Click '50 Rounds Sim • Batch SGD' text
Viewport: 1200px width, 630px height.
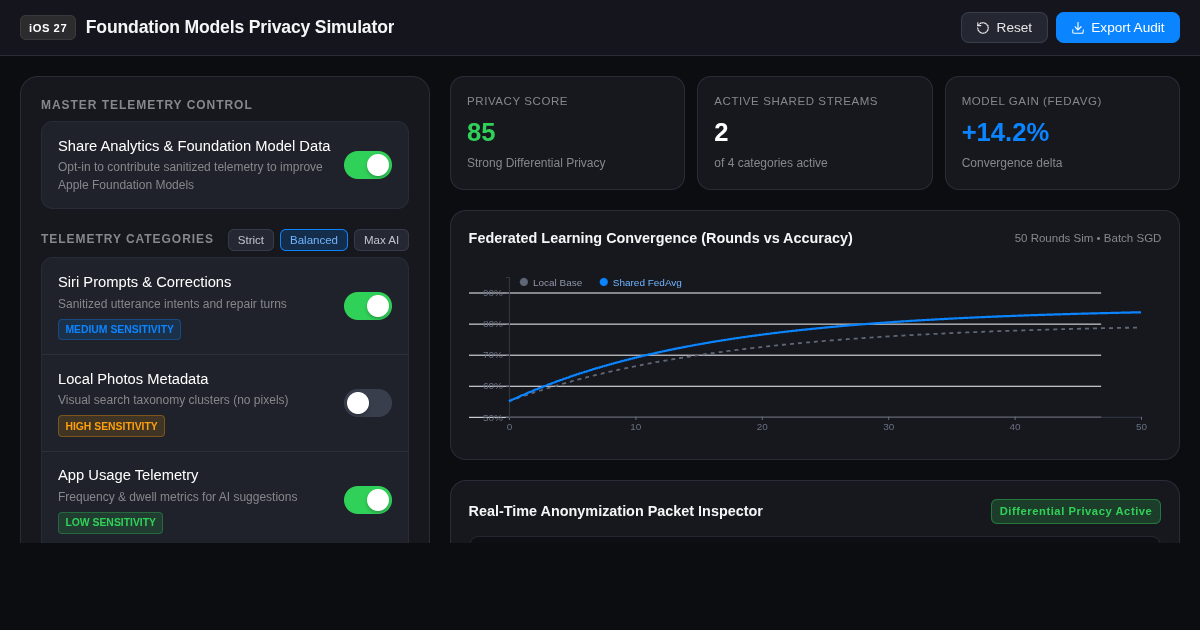[x=1088, y=238]
